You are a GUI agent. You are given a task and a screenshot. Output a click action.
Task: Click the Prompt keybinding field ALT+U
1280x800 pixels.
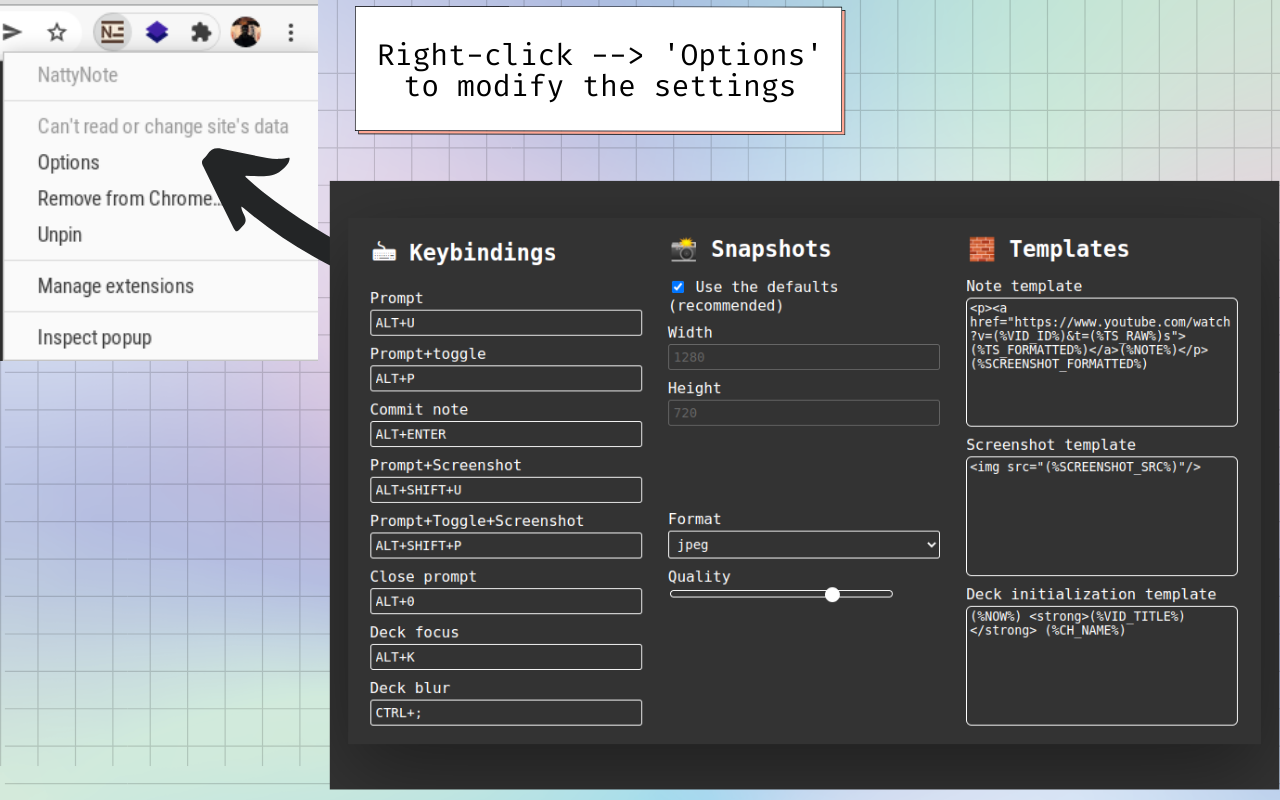pyautogui.click(x=506, y=323)
